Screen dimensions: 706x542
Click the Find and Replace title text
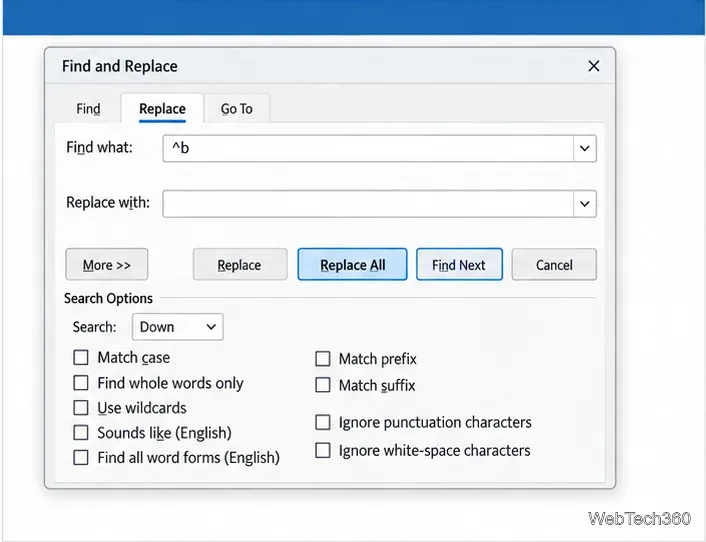click(120, 66)
